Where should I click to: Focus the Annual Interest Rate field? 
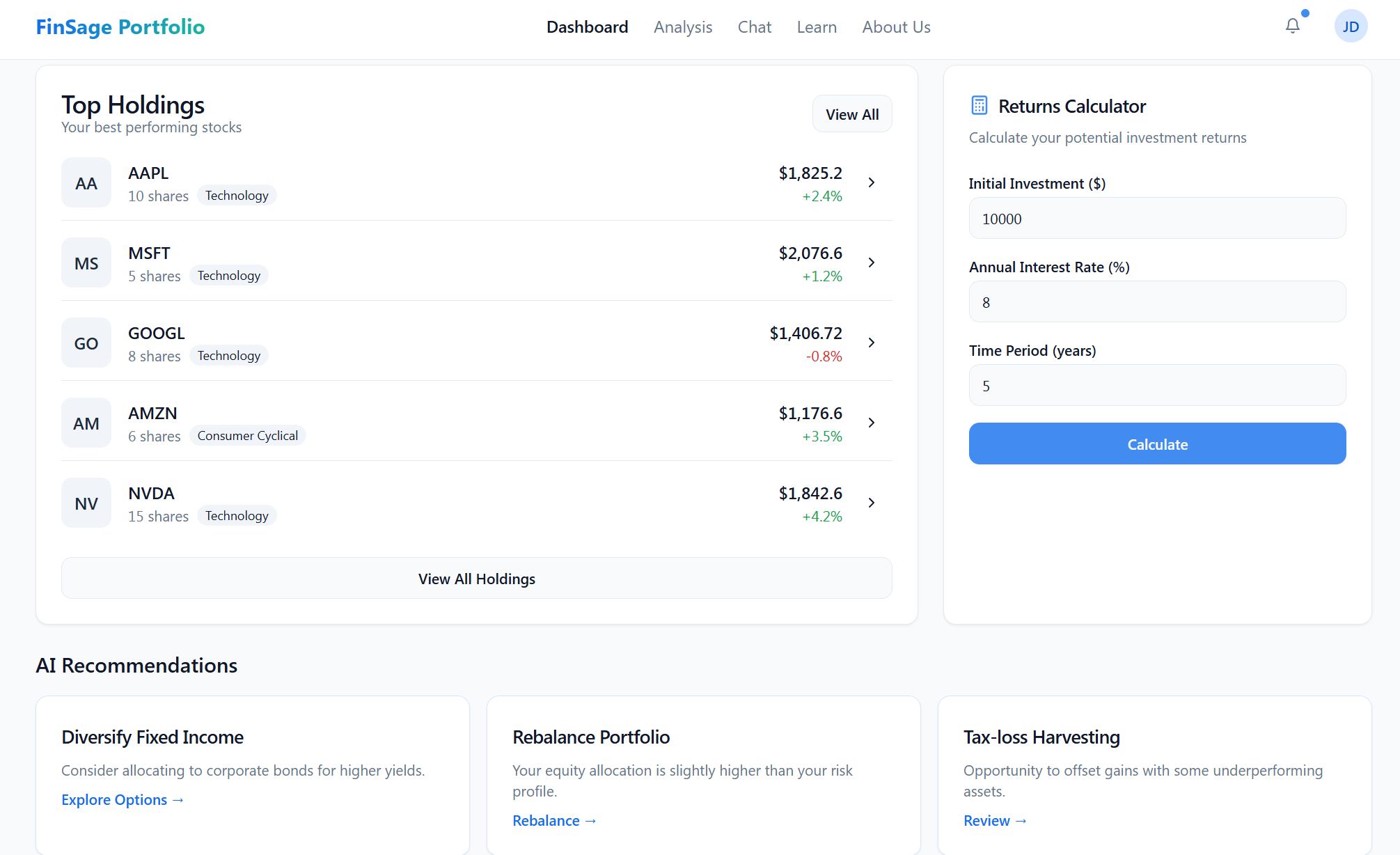coord(1156,302)
